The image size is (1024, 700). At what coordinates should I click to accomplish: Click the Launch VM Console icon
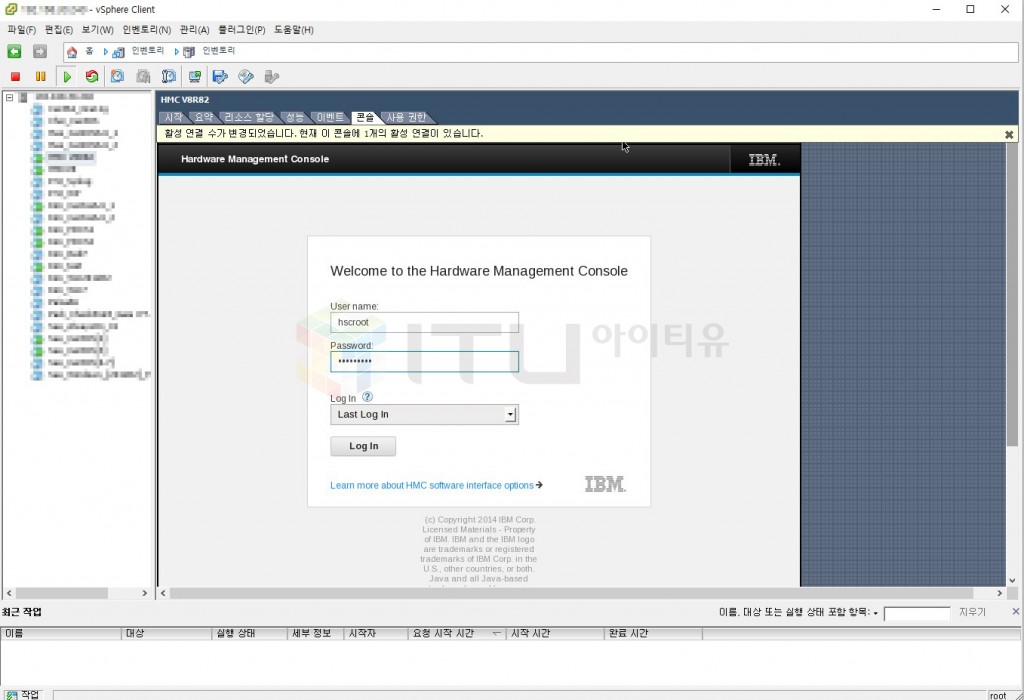coord(195,76)
